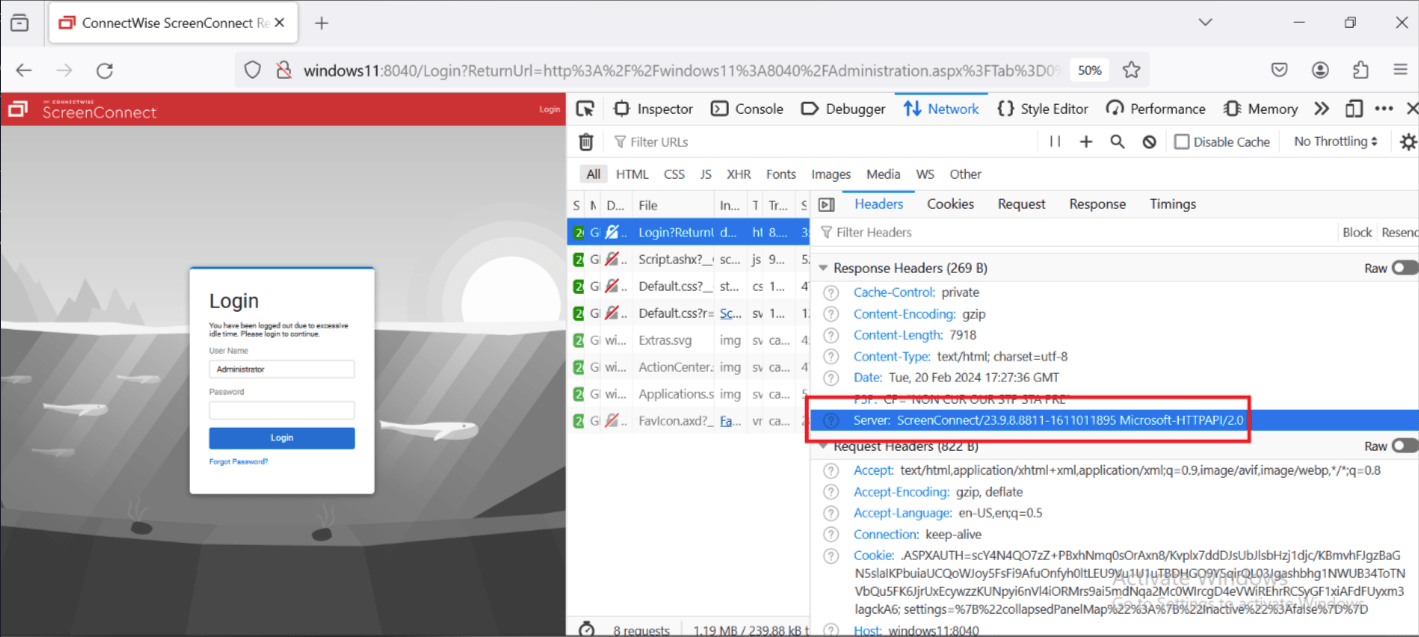Open the Memory panel

click(x=1260, y=108)
